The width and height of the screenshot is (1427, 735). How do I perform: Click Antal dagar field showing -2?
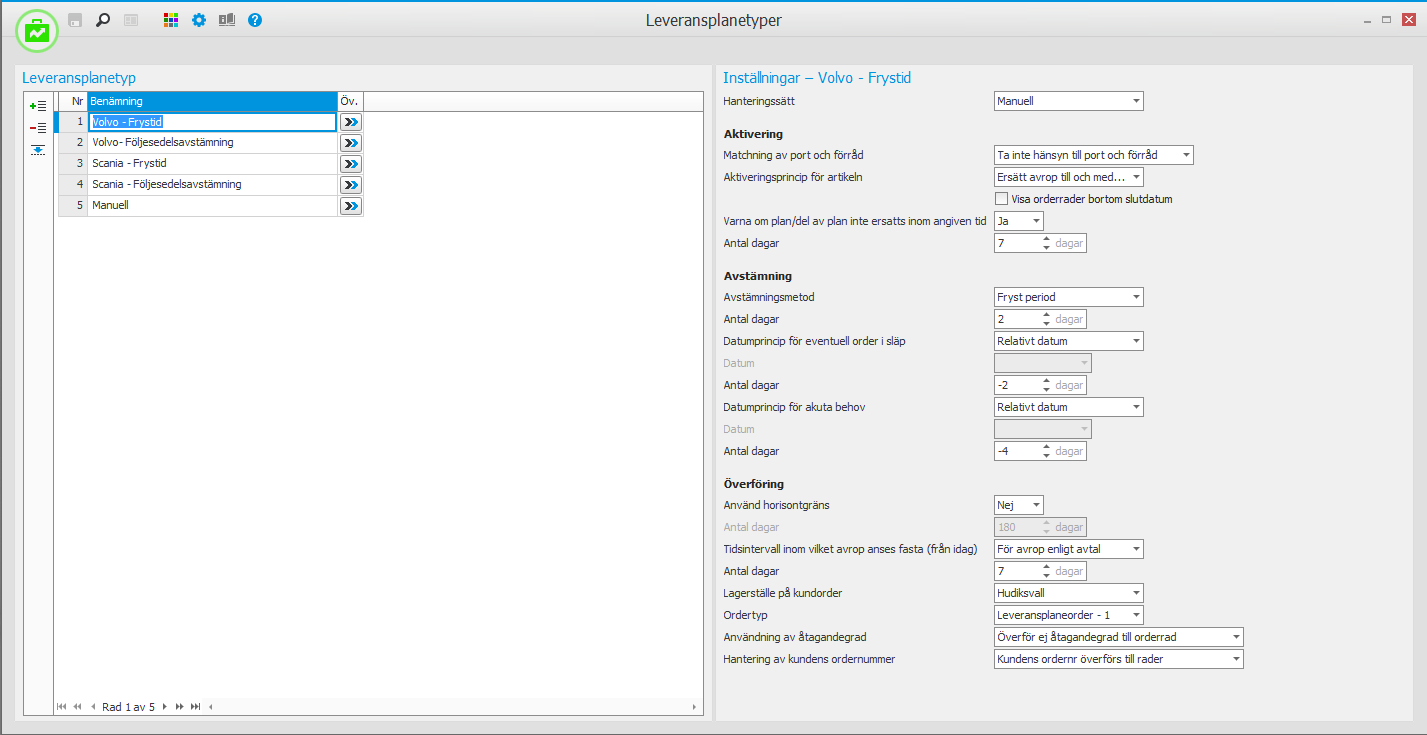(x=1017, y=385)
